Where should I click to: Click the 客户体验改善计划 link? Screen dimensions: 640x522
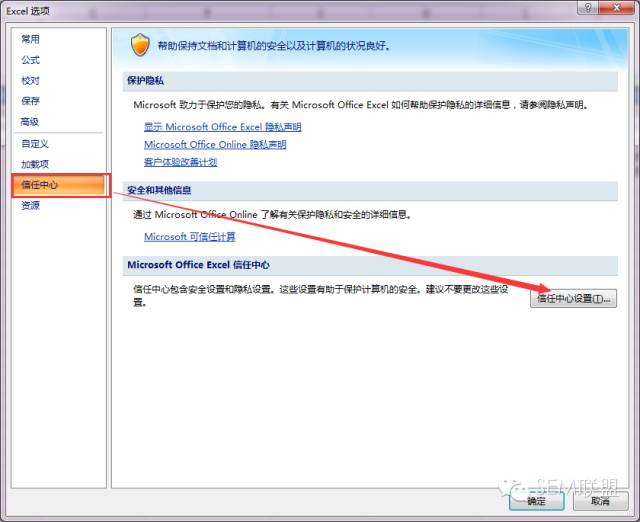[180, 162]
